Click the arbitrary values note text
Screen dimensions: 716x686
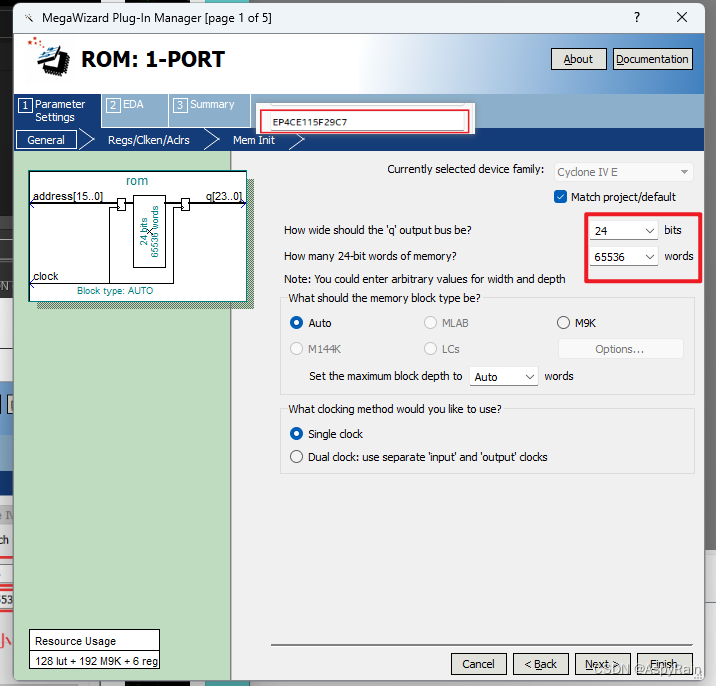pyautogui.click(x=425, y=279)
